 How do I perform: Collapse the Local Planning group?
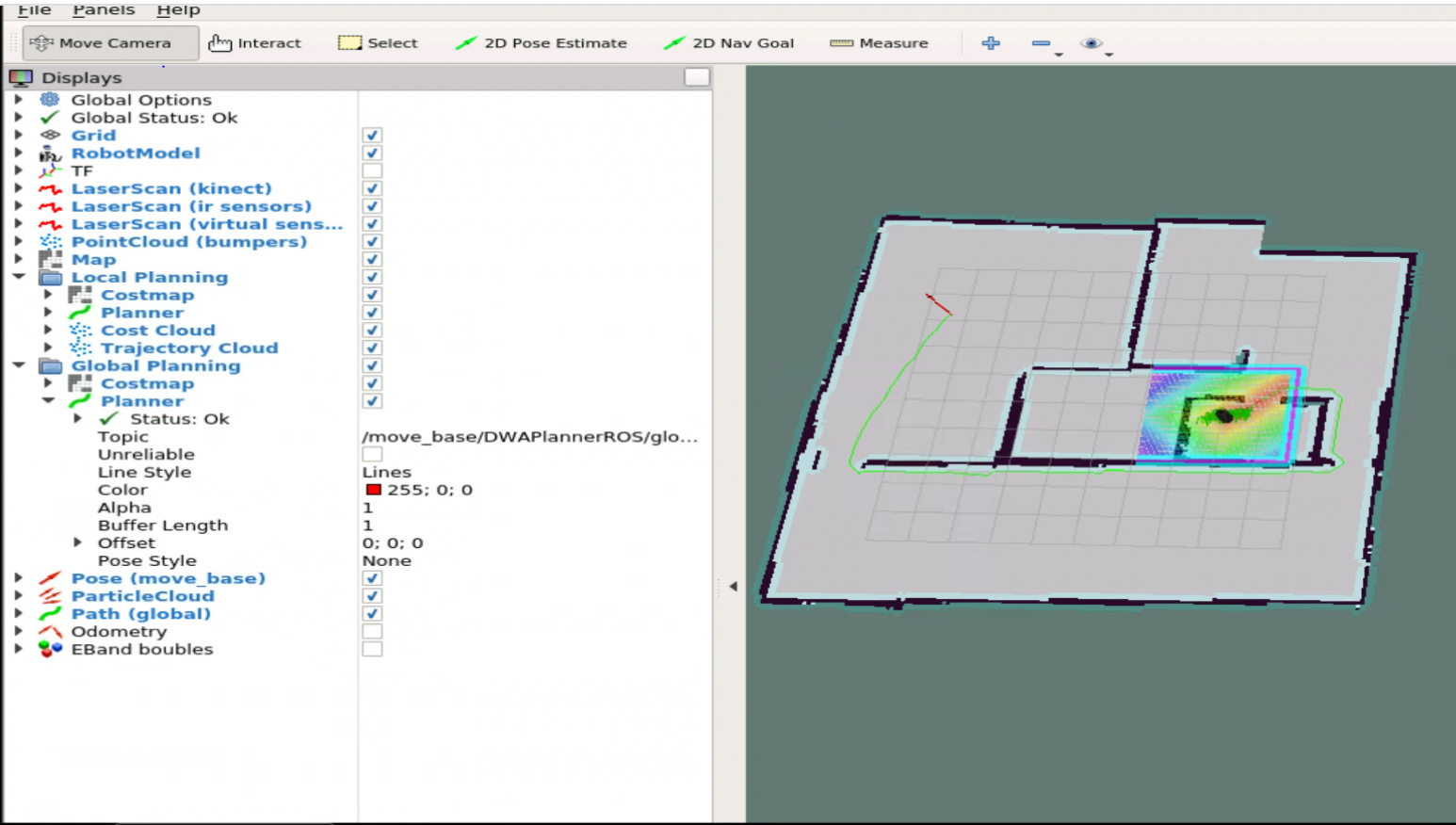[20, 277]
